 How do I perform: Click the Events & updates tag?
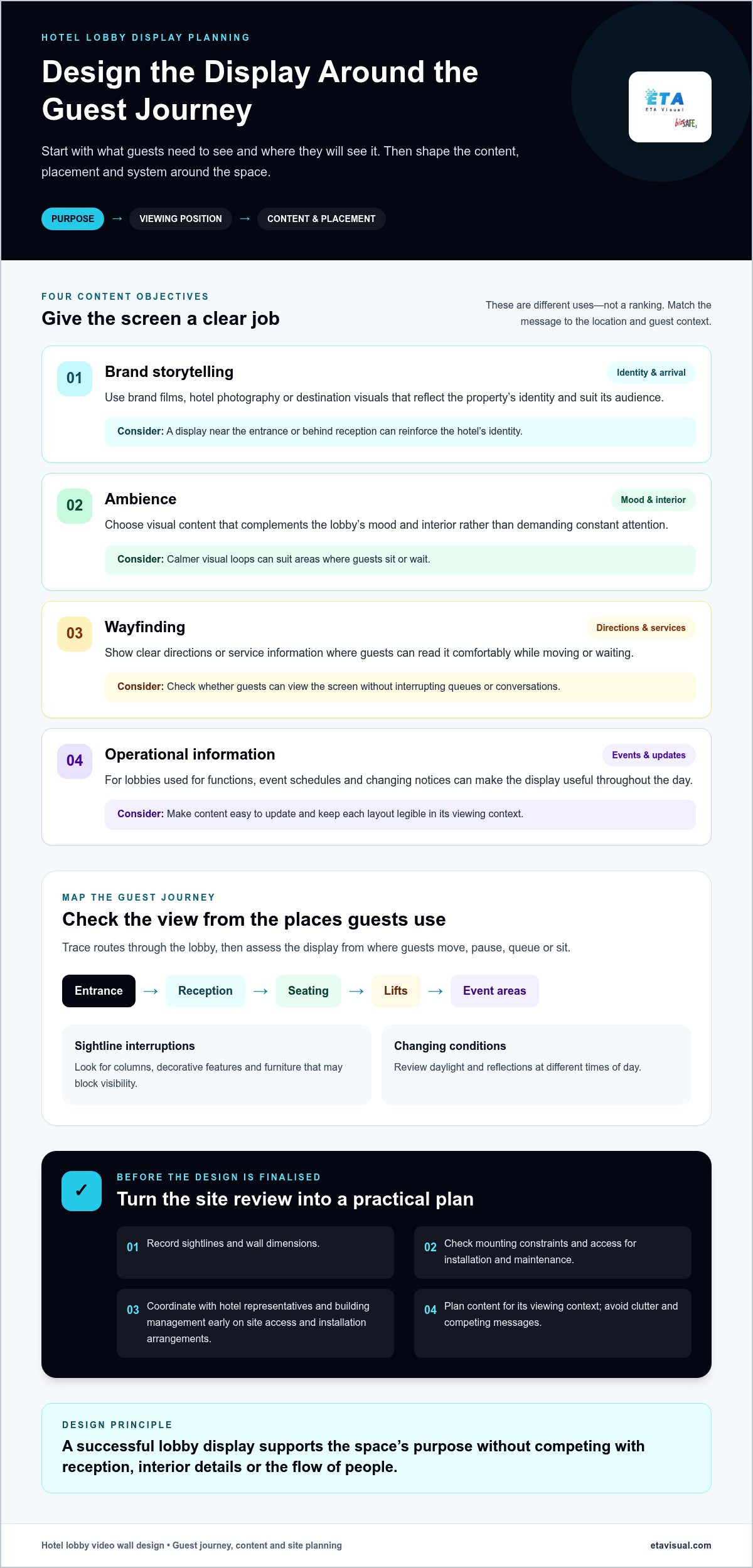649,755
